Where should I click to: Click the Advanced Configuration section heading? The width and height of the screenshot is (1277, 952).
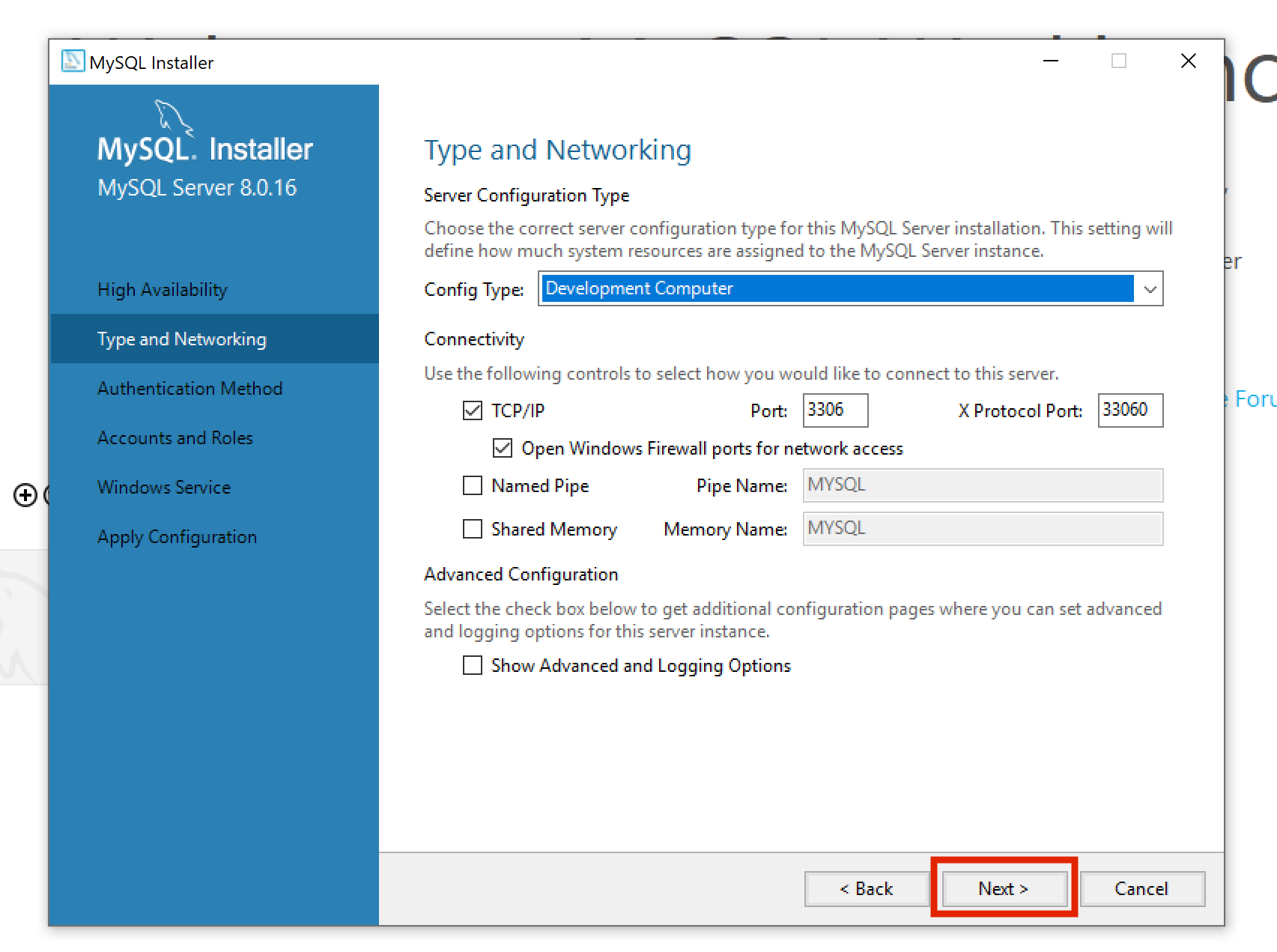(x=521, y=574)
